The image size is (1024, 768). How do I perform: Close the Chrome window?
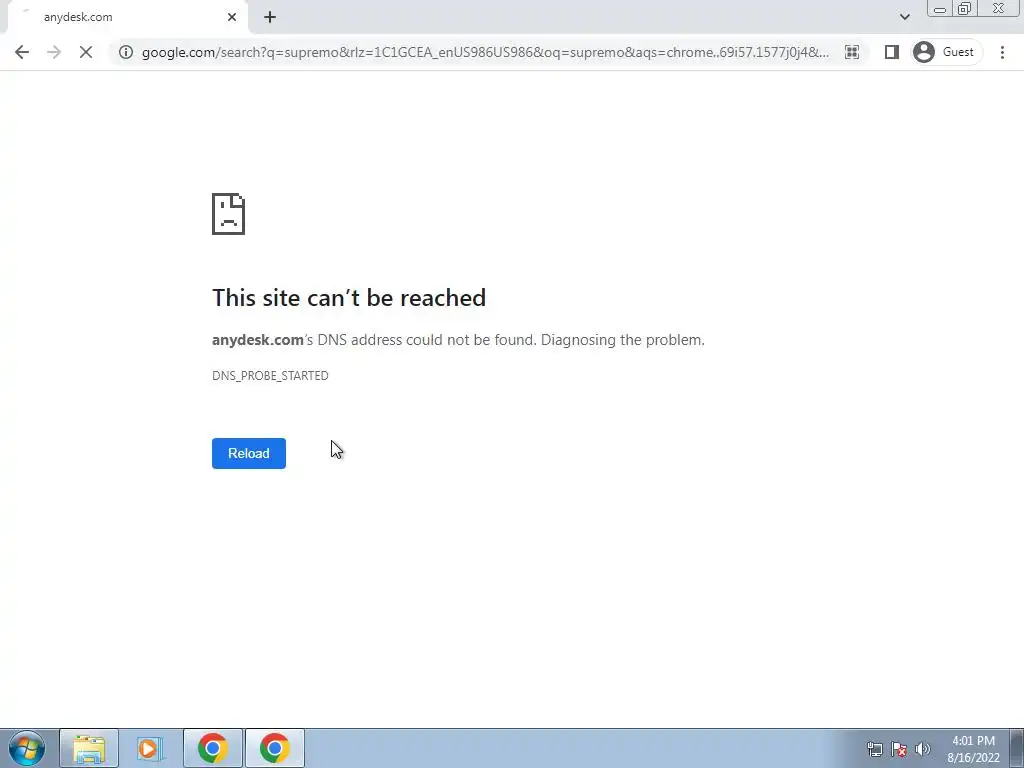(x=999, y=8)
